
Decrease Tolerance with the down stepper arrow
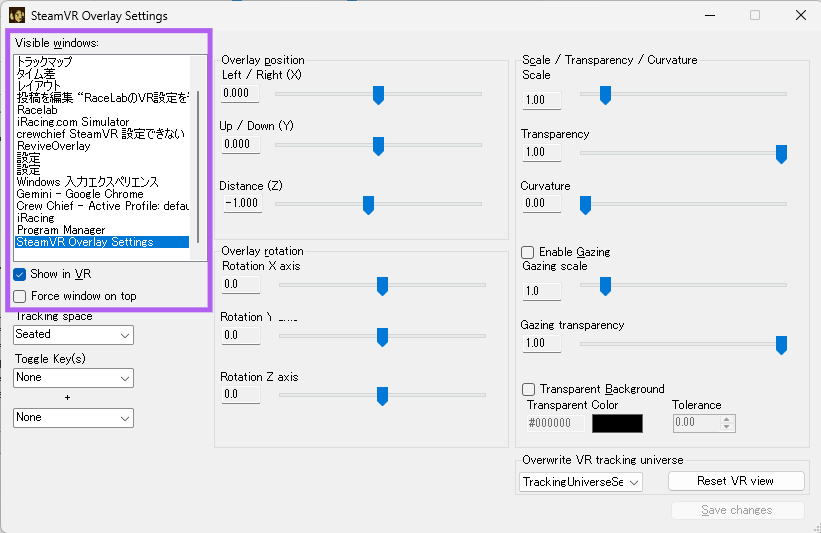point(727,427)
